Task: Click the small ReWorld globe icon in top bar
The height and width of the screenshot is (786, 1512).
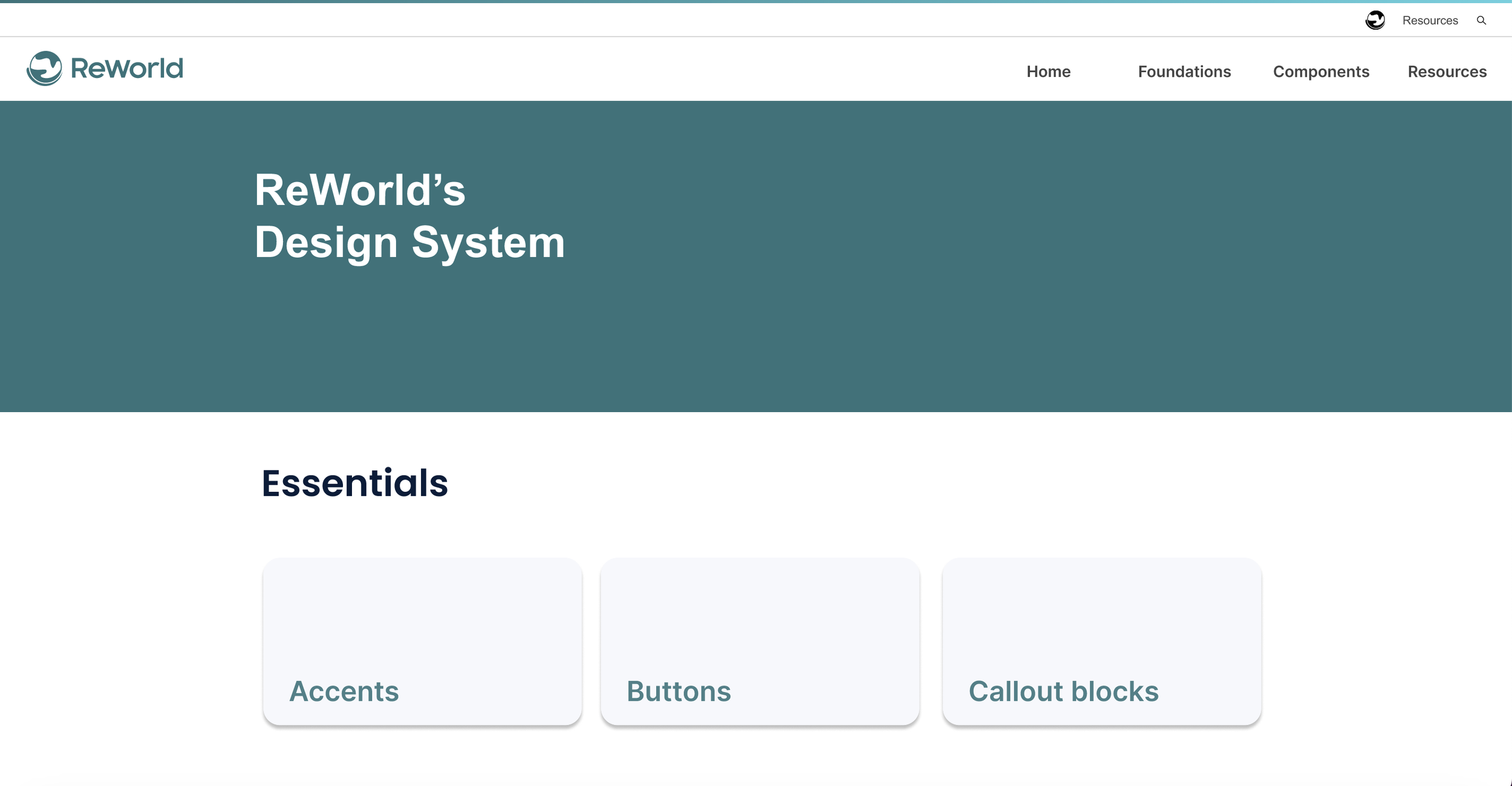Action: point(1375,20)
